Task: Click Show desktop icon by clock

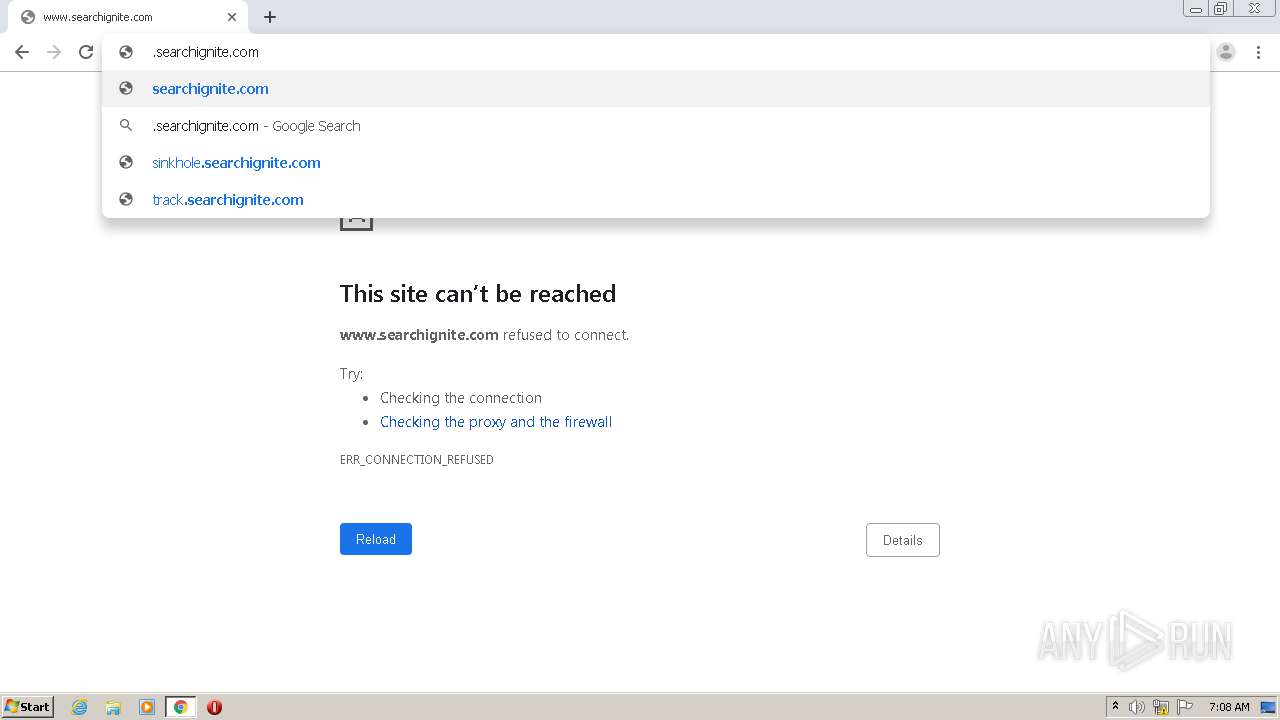Action: [1269, 707]
